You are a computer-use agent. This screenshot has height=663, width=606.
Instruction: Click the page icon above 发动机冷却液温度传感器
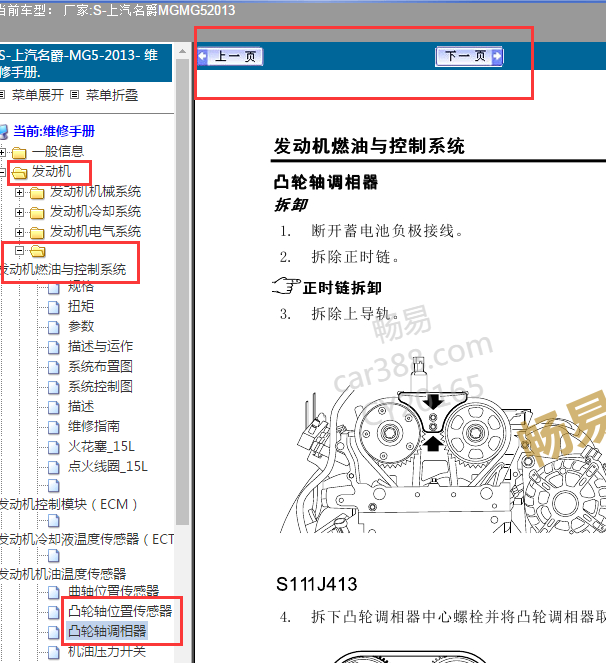tap(54, 521)
